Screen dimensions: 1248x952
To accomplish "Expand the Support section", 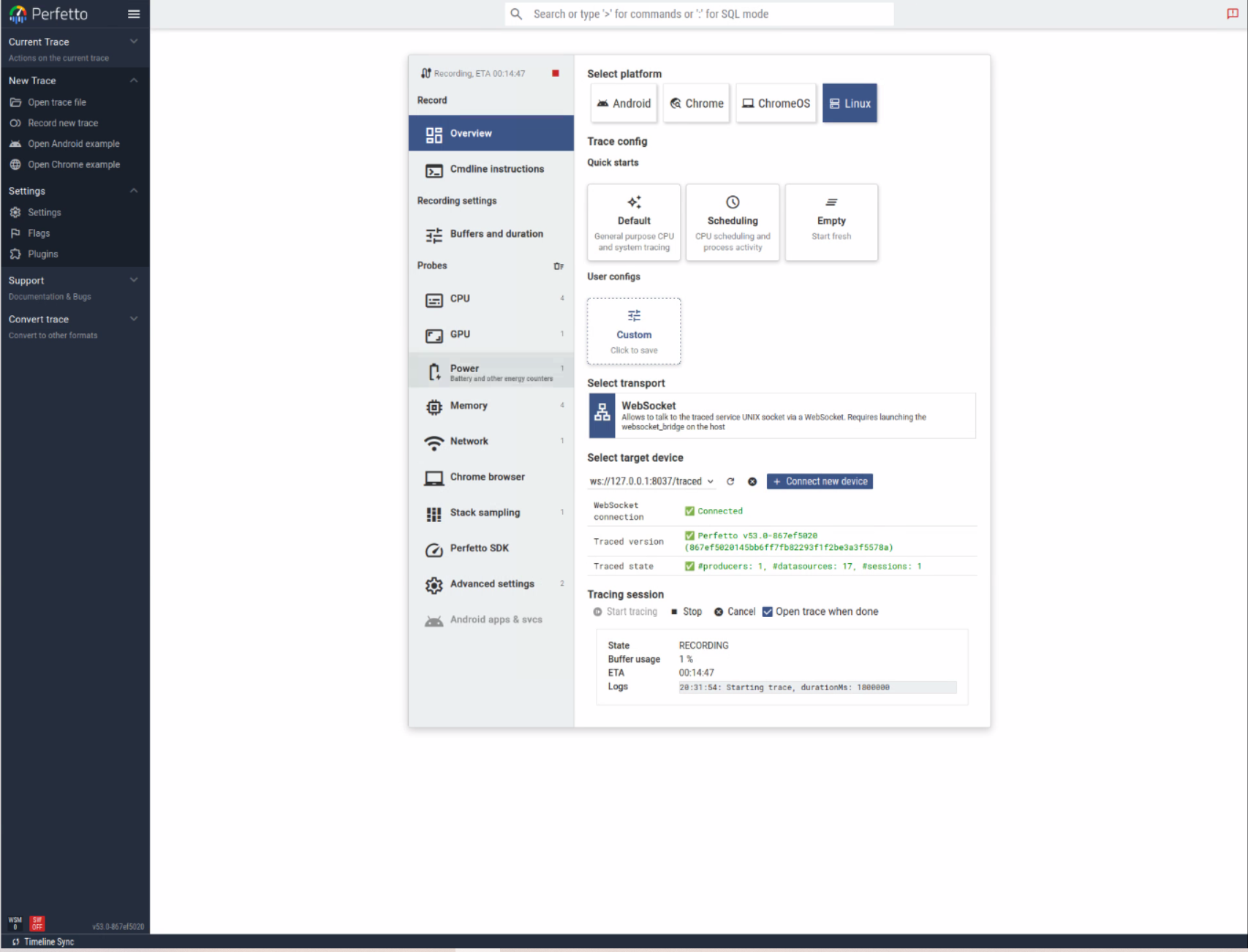I will (134, 280).
